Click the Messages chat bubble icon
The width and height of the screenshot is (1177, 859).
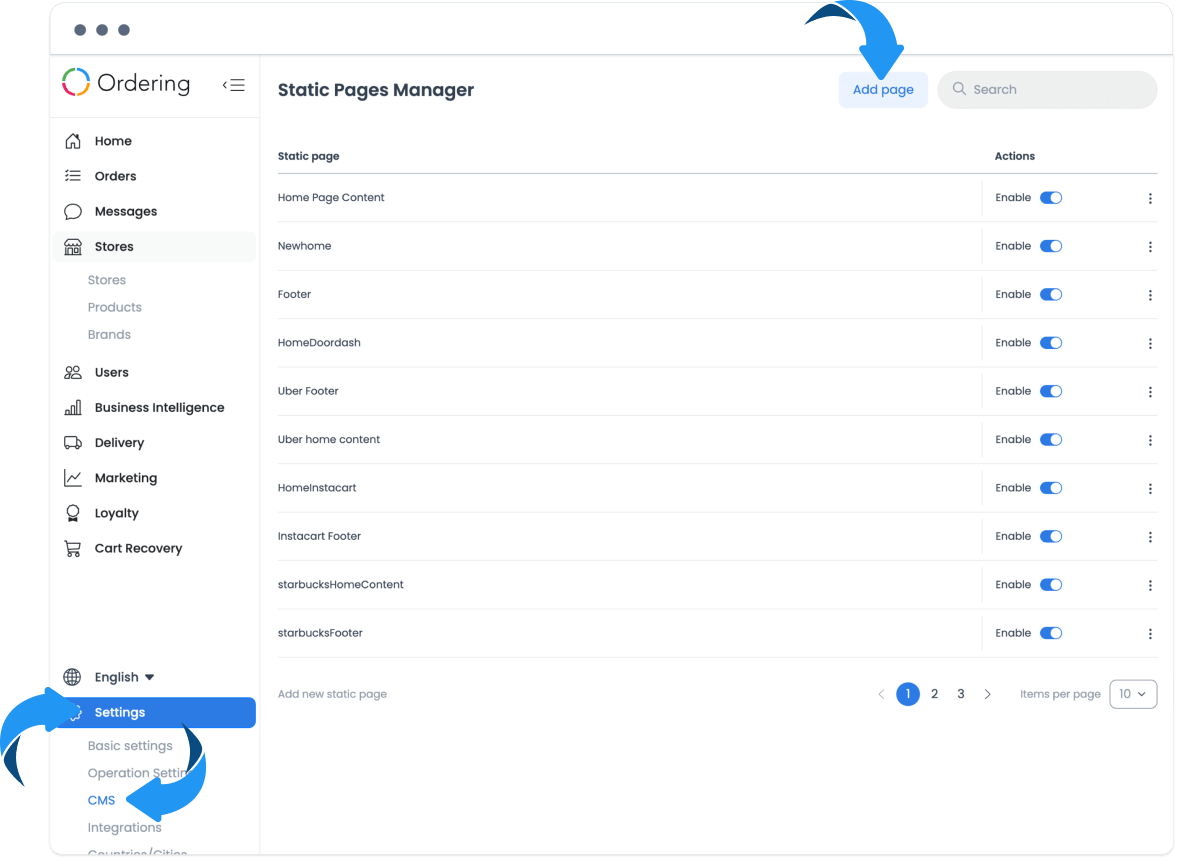click(x=73, y=212)
